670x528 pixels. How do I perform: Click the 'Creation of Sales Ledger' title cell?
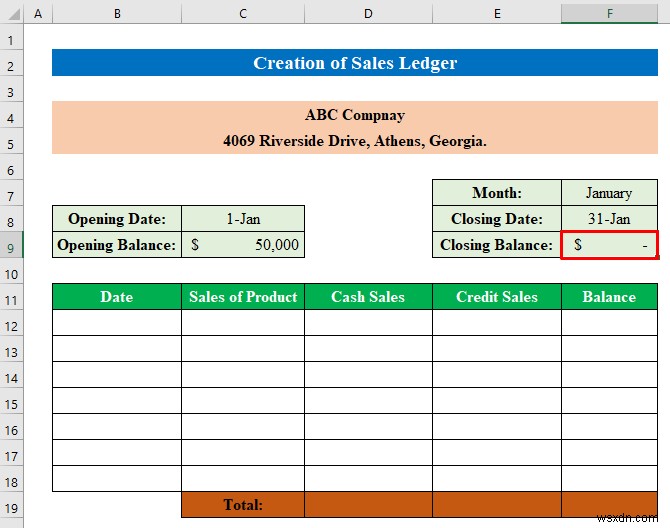tap(355, 63)
